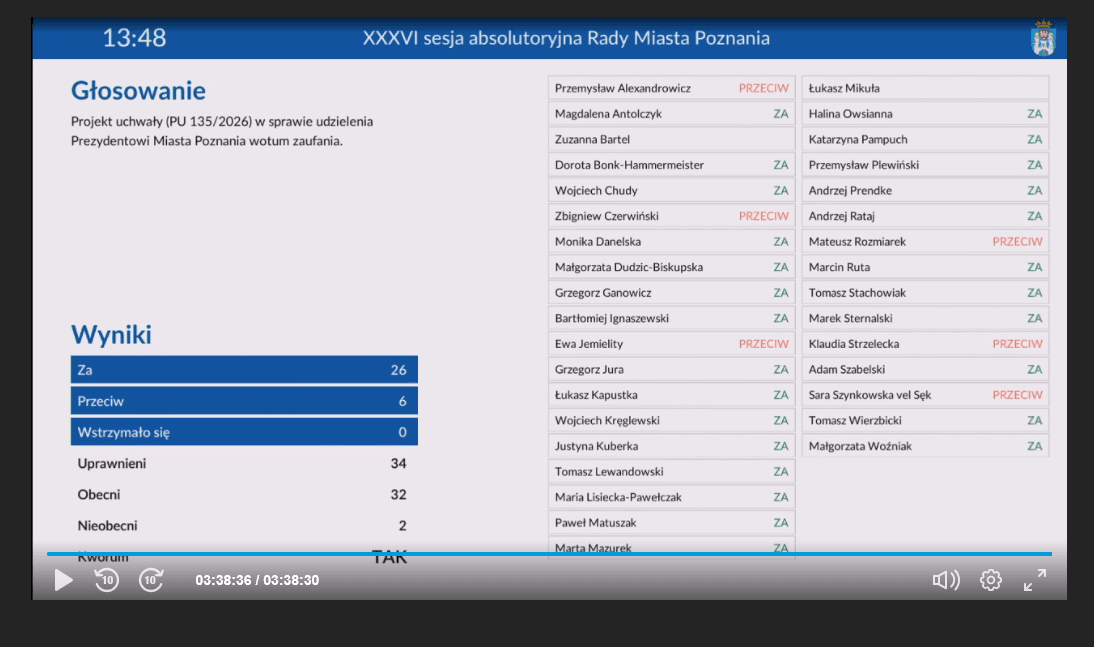Mute the video with the speaker icon
Image resolution: width=1094 pixels, height=647 pixels.
tap(946, 580)
